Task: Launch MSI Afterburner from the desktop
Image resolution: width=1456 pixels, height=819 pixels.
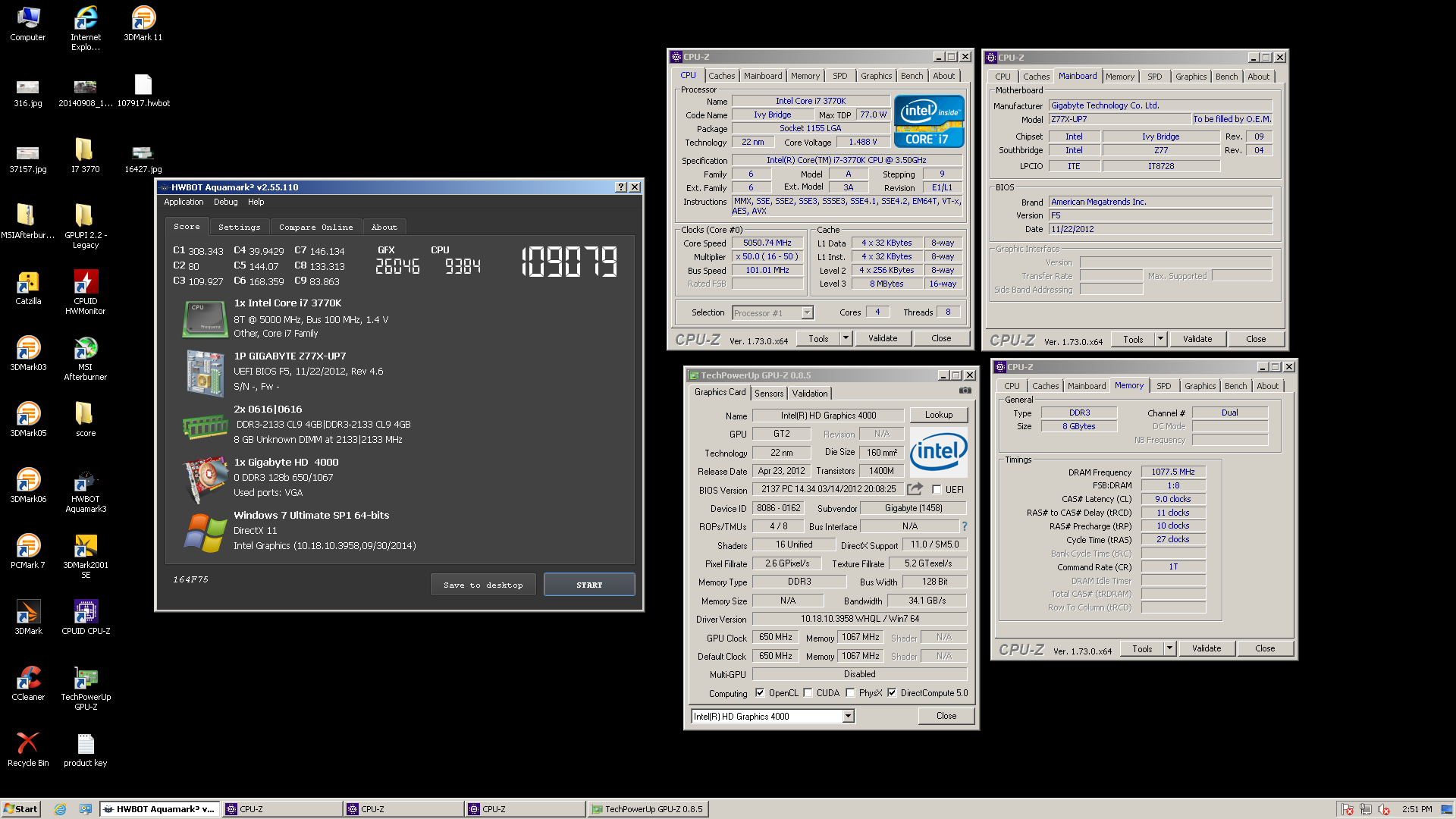Action: pos(86,358)
